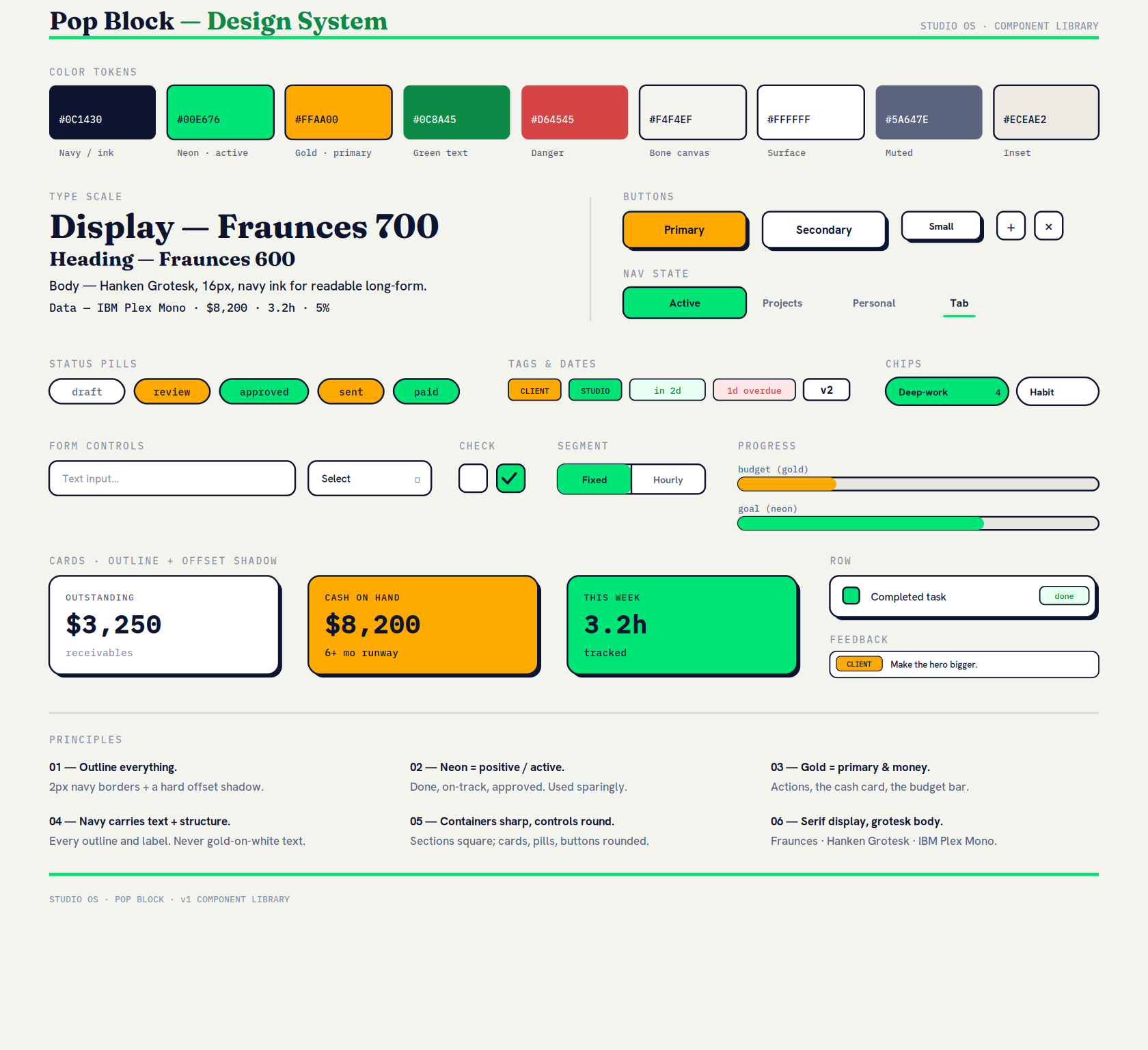This screenshot has width=1148, height=1050.
Task: Select the Active nav item
Action: click(x=684, y=303)
